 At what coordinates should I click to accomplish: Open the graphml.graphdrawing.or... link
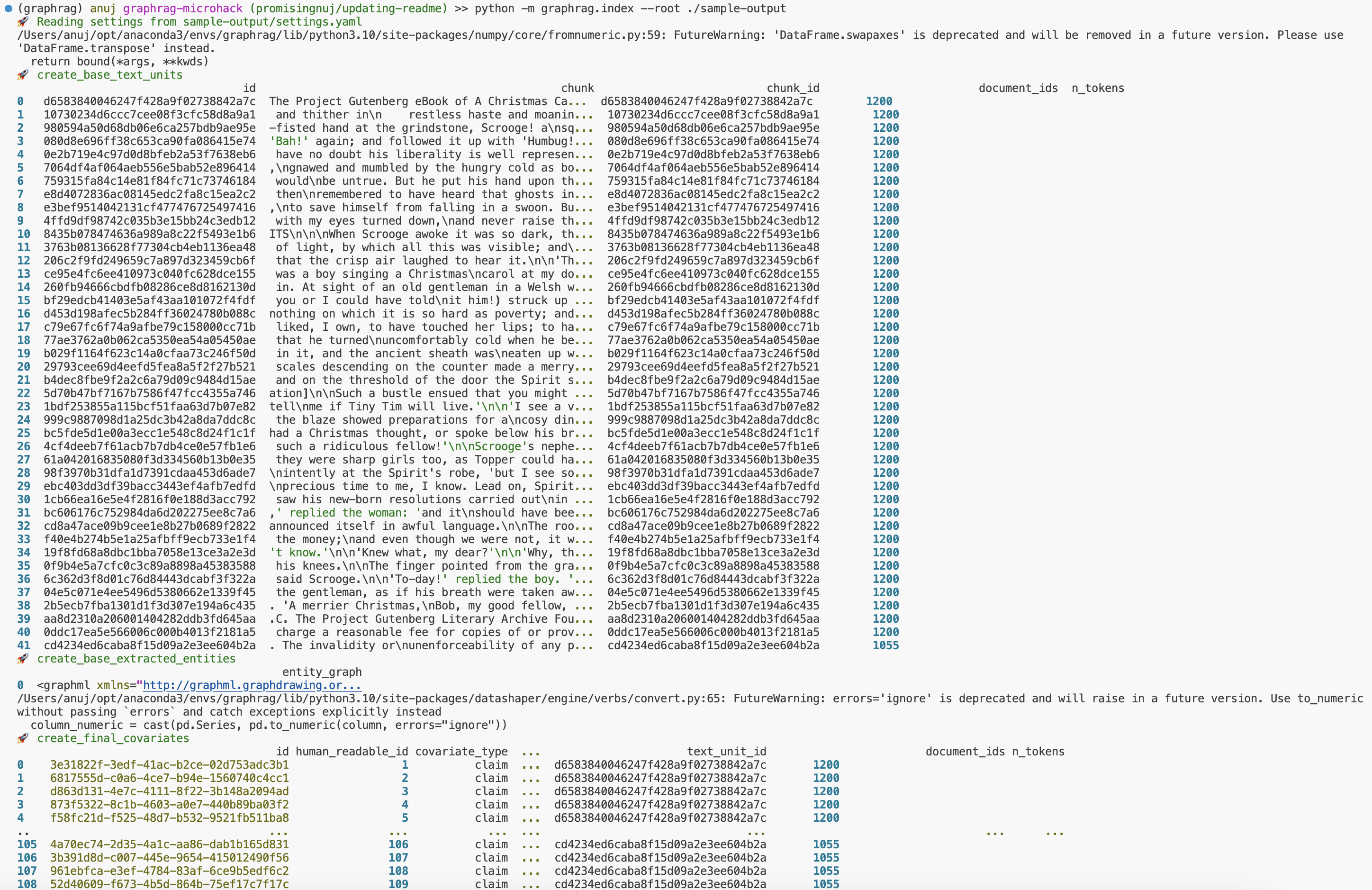252,685
